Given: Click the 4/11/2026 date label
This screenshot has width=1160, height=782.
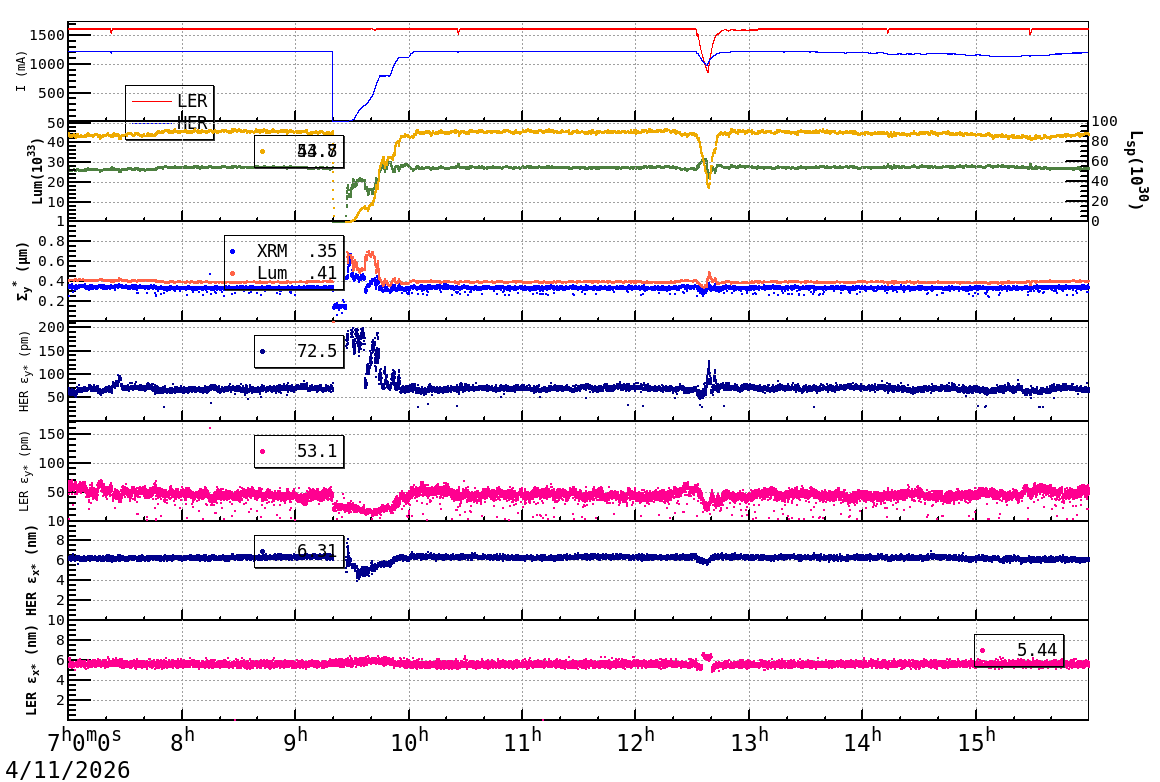Looking at the screenshot, I should coord(67,769).
